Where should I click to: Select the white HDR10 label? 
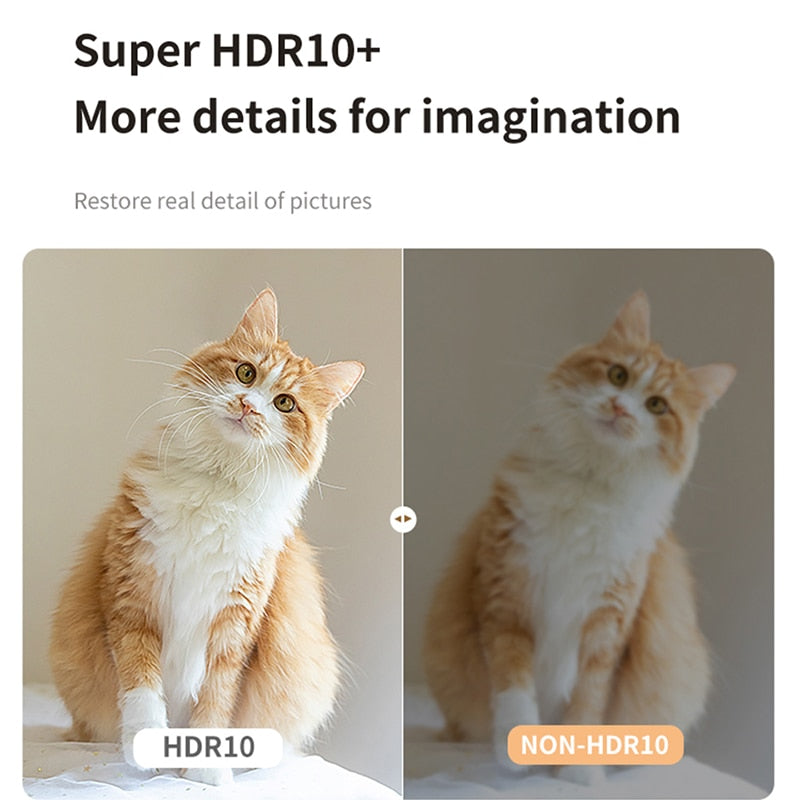click(x=208, y=747)
